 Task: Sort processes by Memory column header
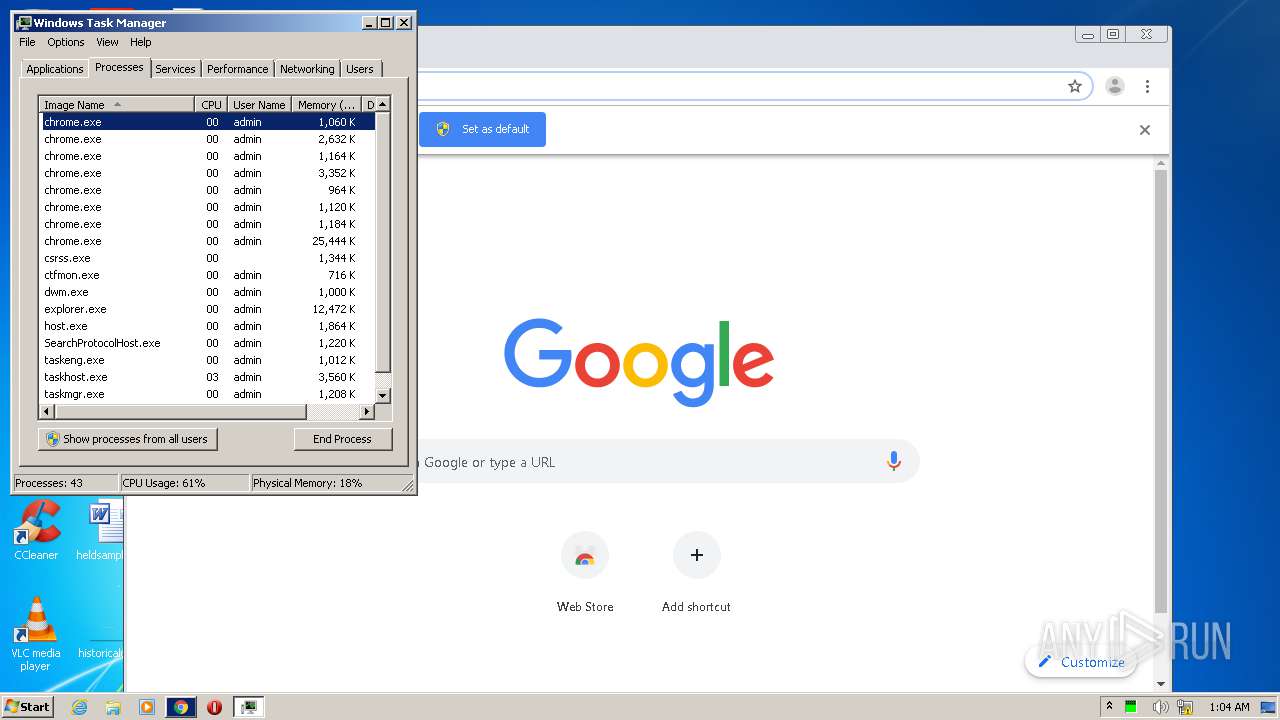[326, 104]
